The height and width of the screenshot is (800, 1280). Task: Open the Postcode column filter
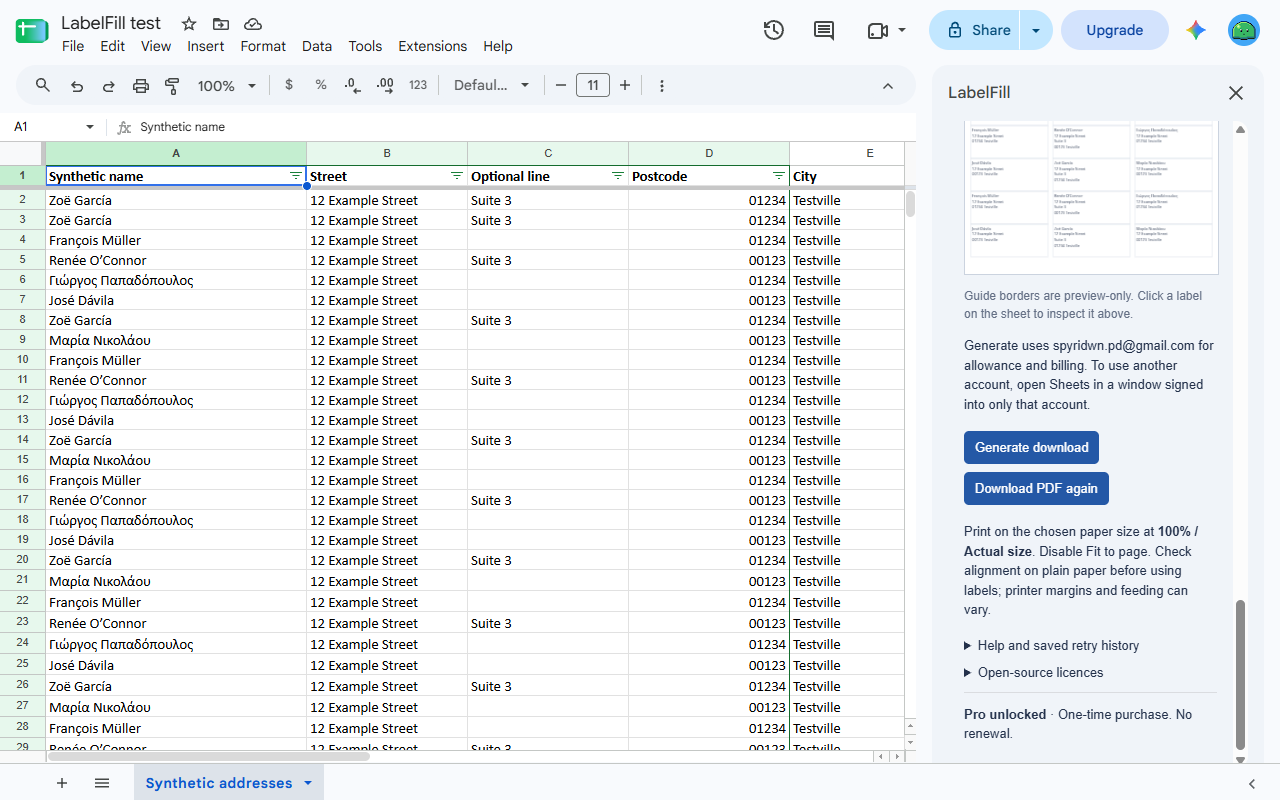778,175
